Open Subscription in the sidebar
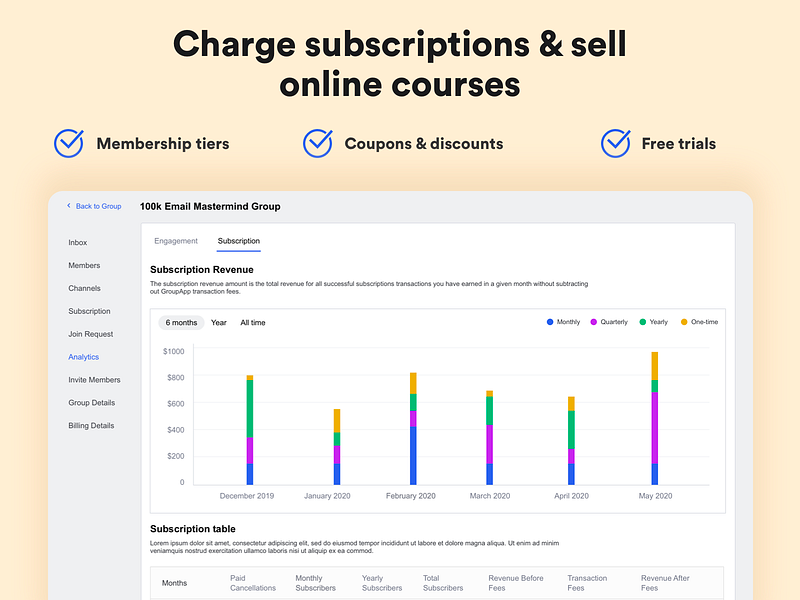The image size is (800, 600). [89, 311]
